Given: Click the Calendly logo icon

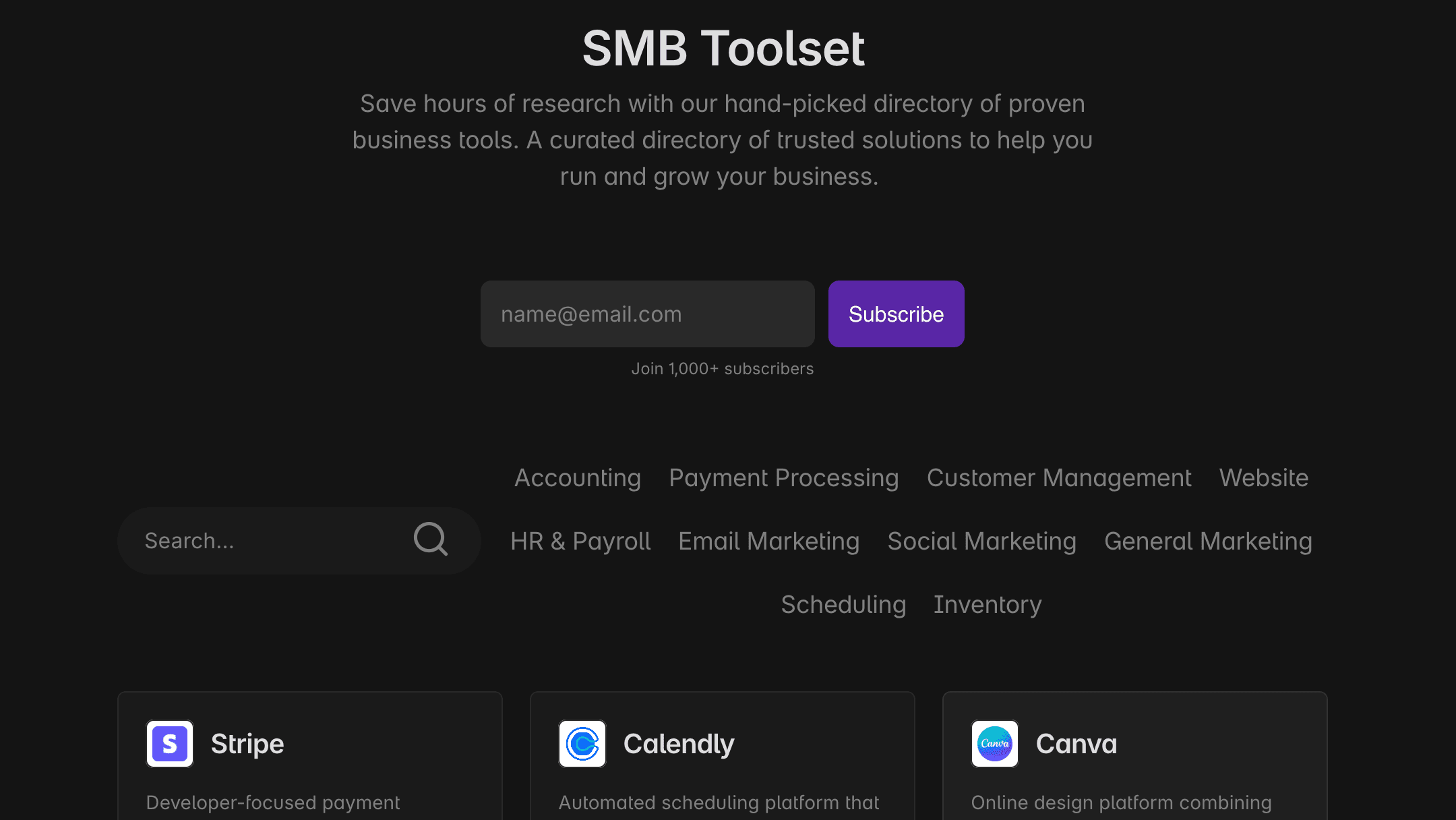Looking at the screenshot, I should [582, 744].
